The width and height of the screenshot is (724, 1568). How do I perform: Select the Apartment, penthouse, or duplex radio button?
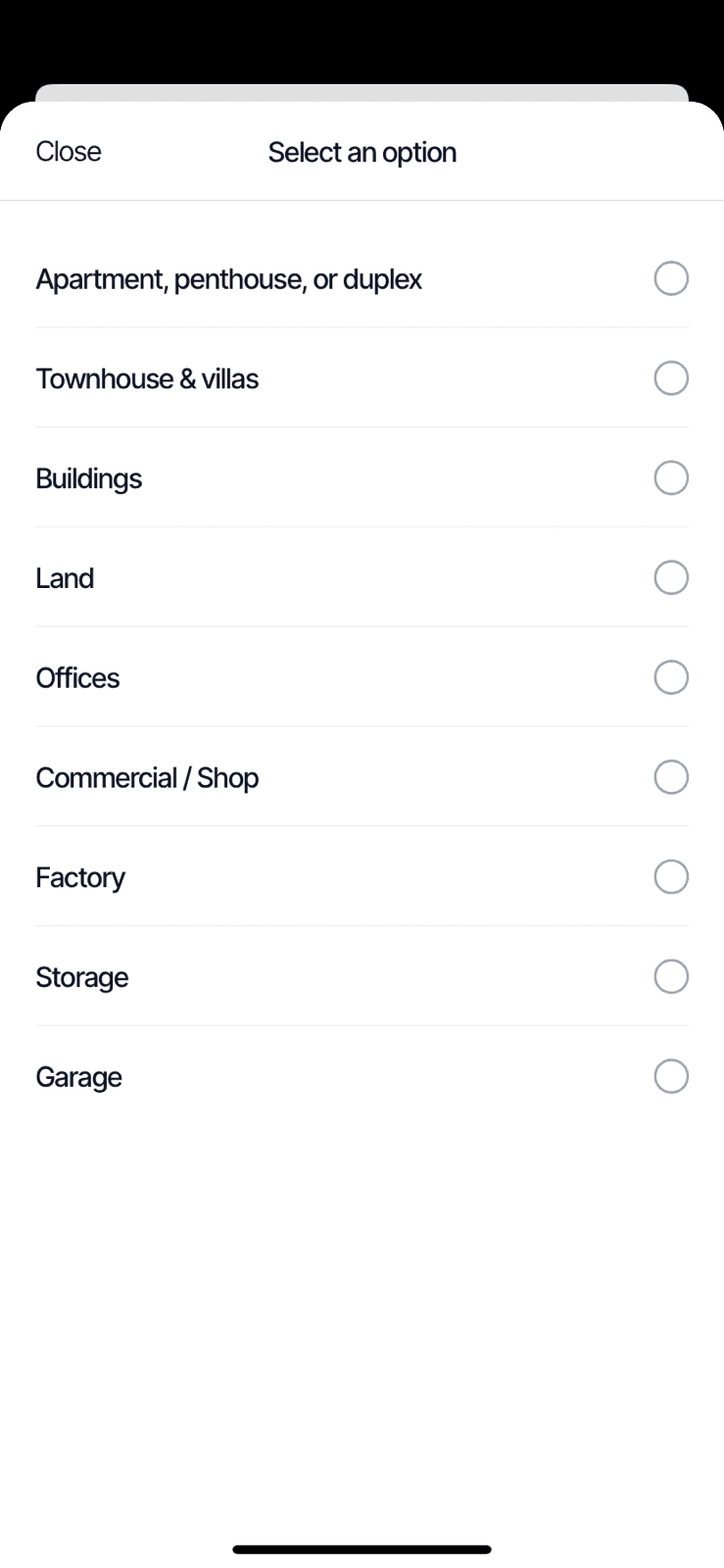point(671,278)
